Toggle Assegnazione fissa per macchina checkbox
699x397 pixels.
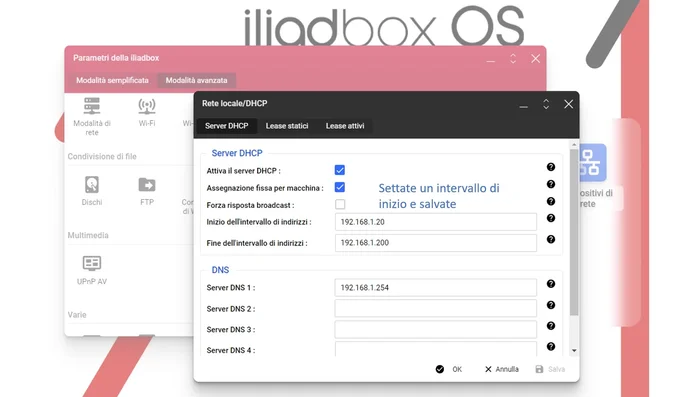[x=340, y=187]
